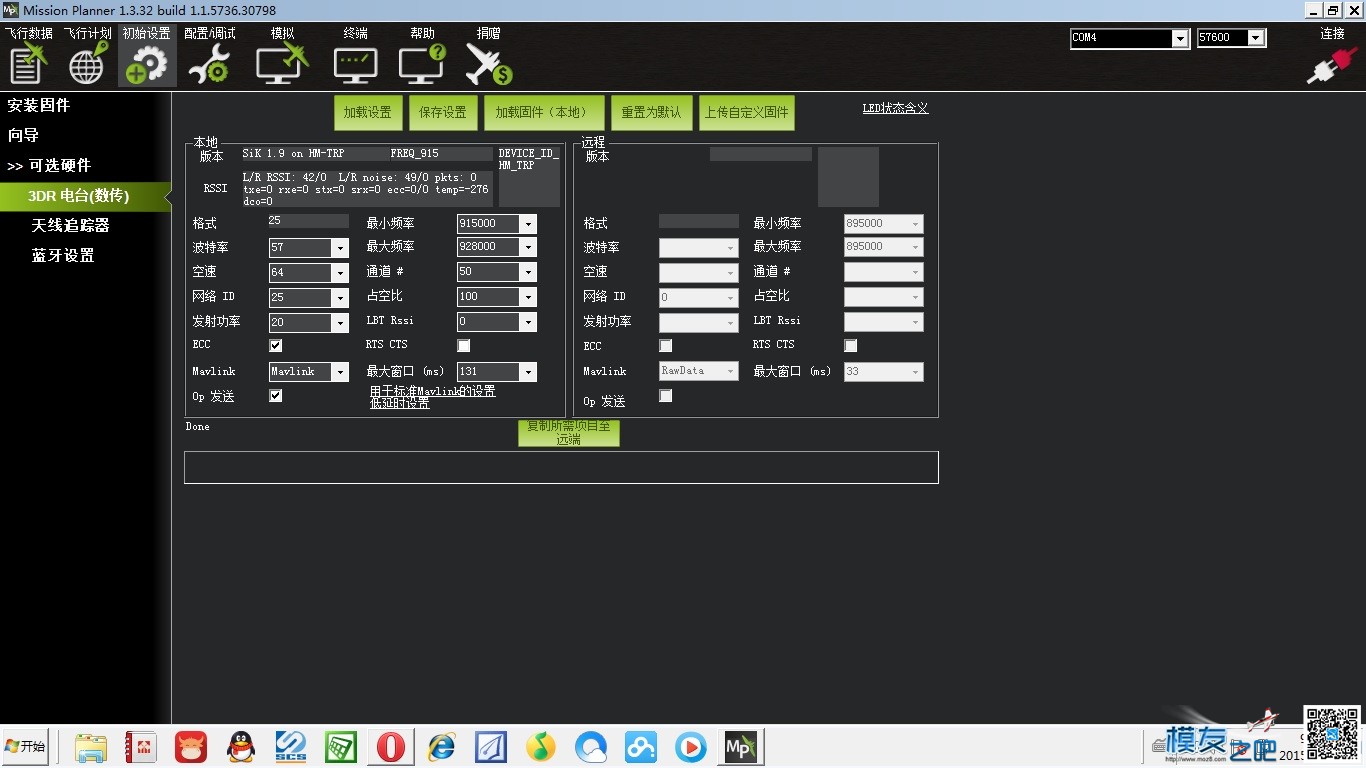
Task: Open the red bull-face taskbar icon
Action: (191, 747)
